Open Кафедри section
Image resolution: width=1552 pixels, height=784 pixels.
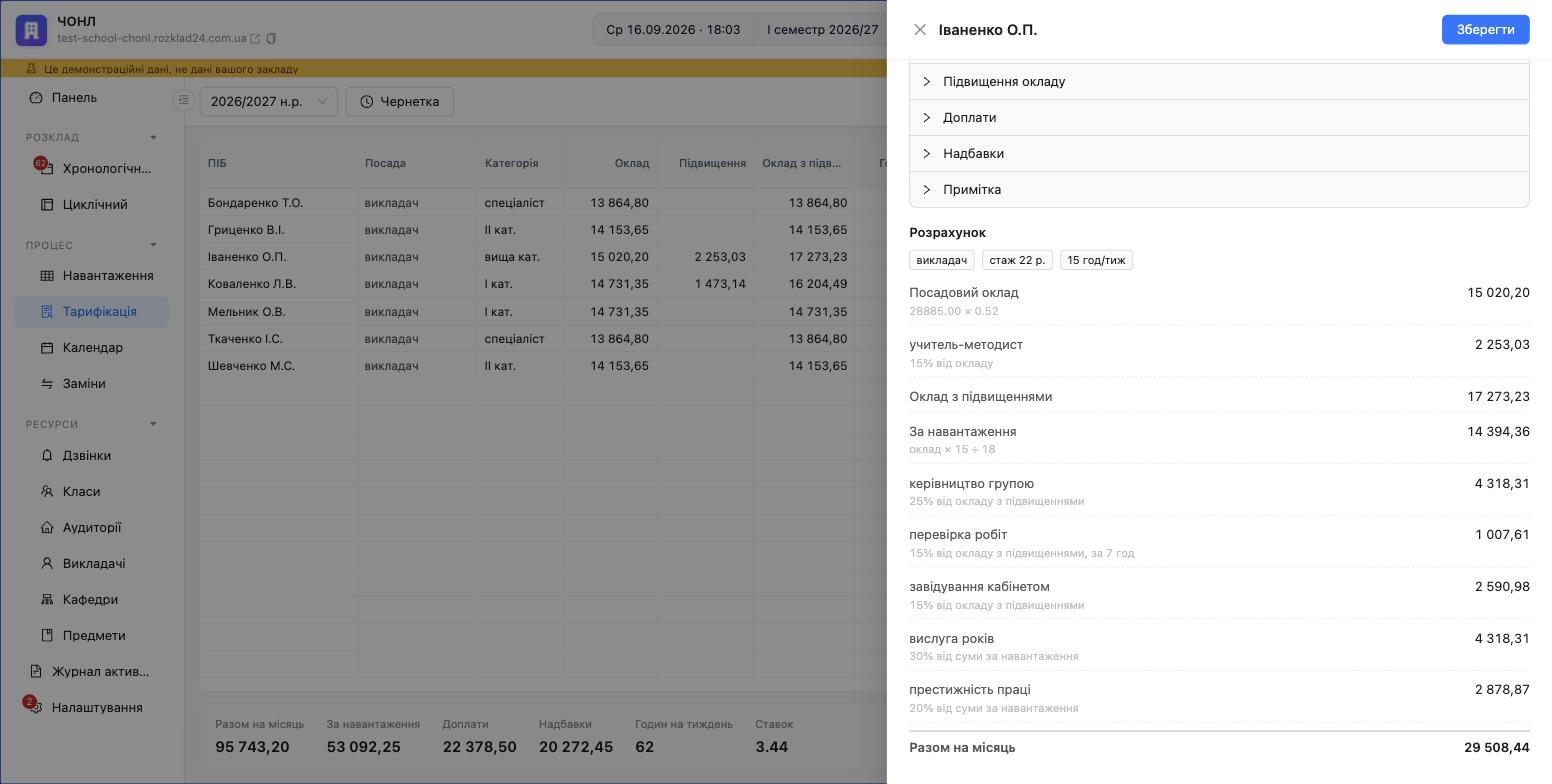point(92,599)
